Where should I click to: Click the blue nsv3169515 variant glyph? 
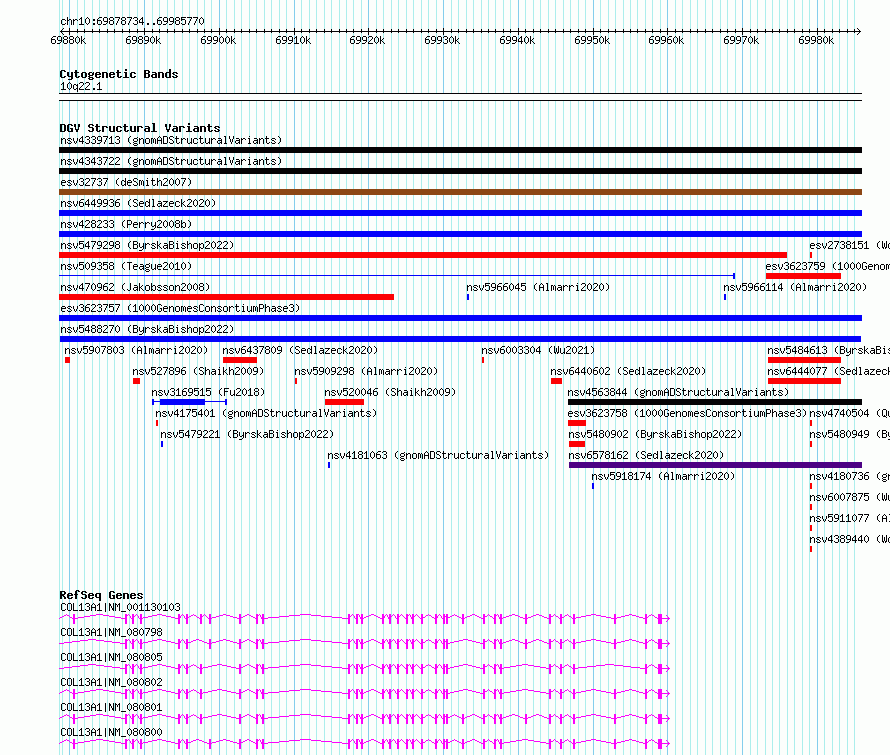point(190,402)
